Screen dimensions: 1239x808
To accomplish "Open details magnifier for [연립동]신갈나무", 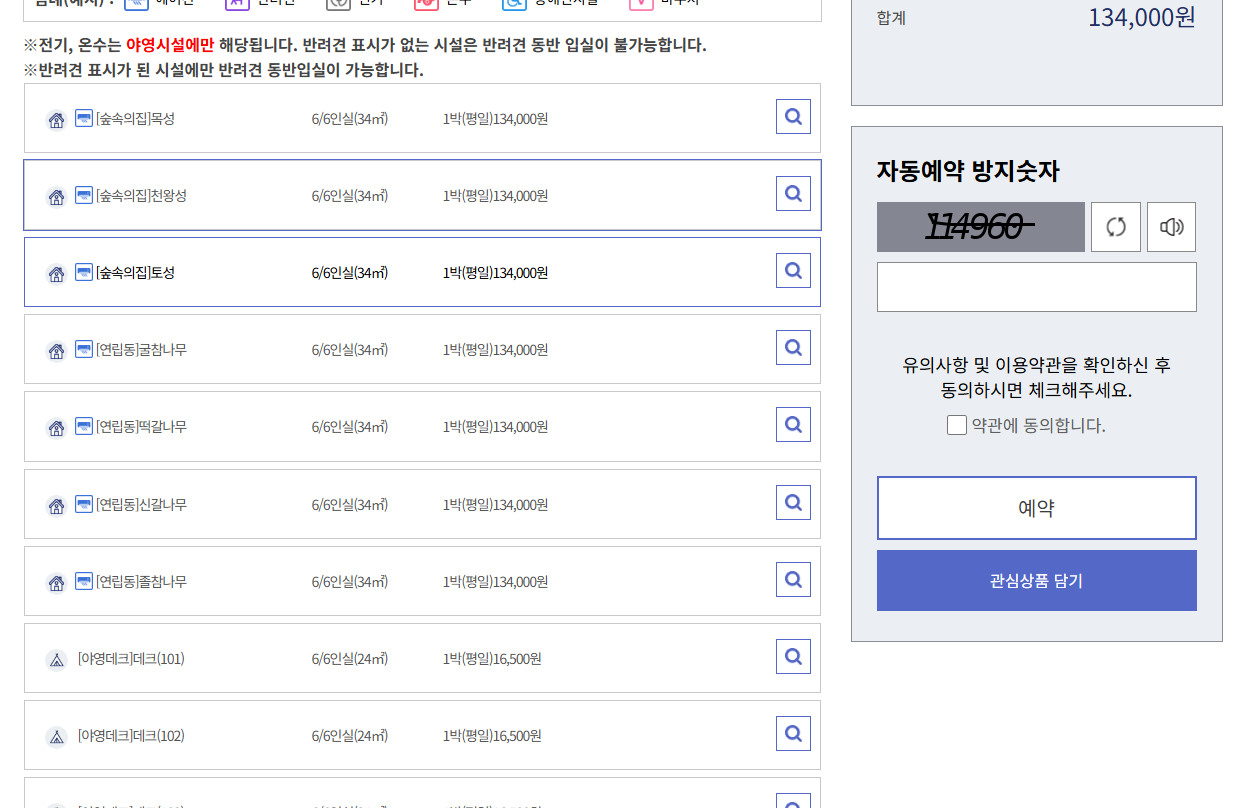I will 793,503.
